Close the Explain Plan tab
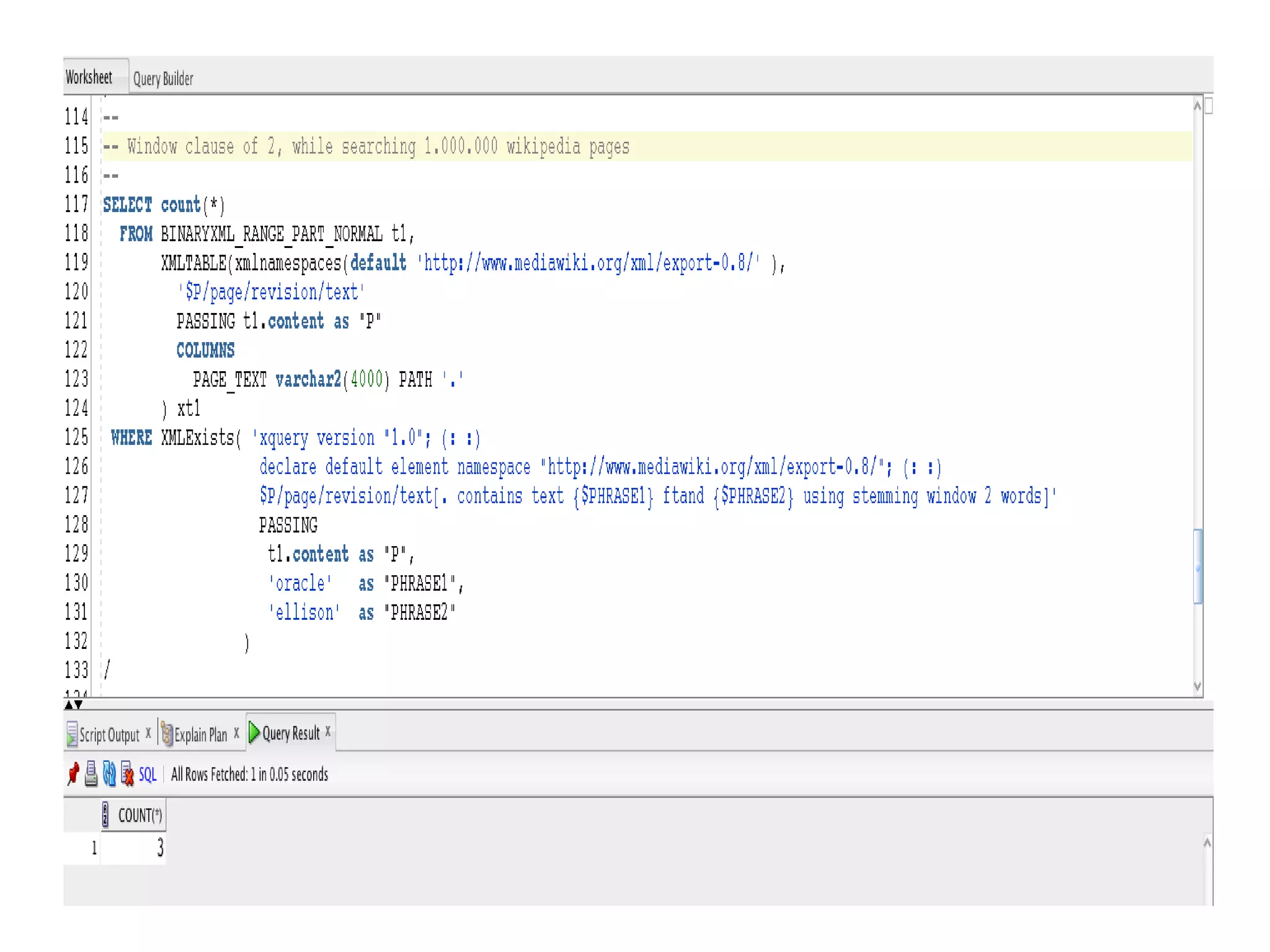1270x952 pixels. pyautogui.click(x=236, y=733)
